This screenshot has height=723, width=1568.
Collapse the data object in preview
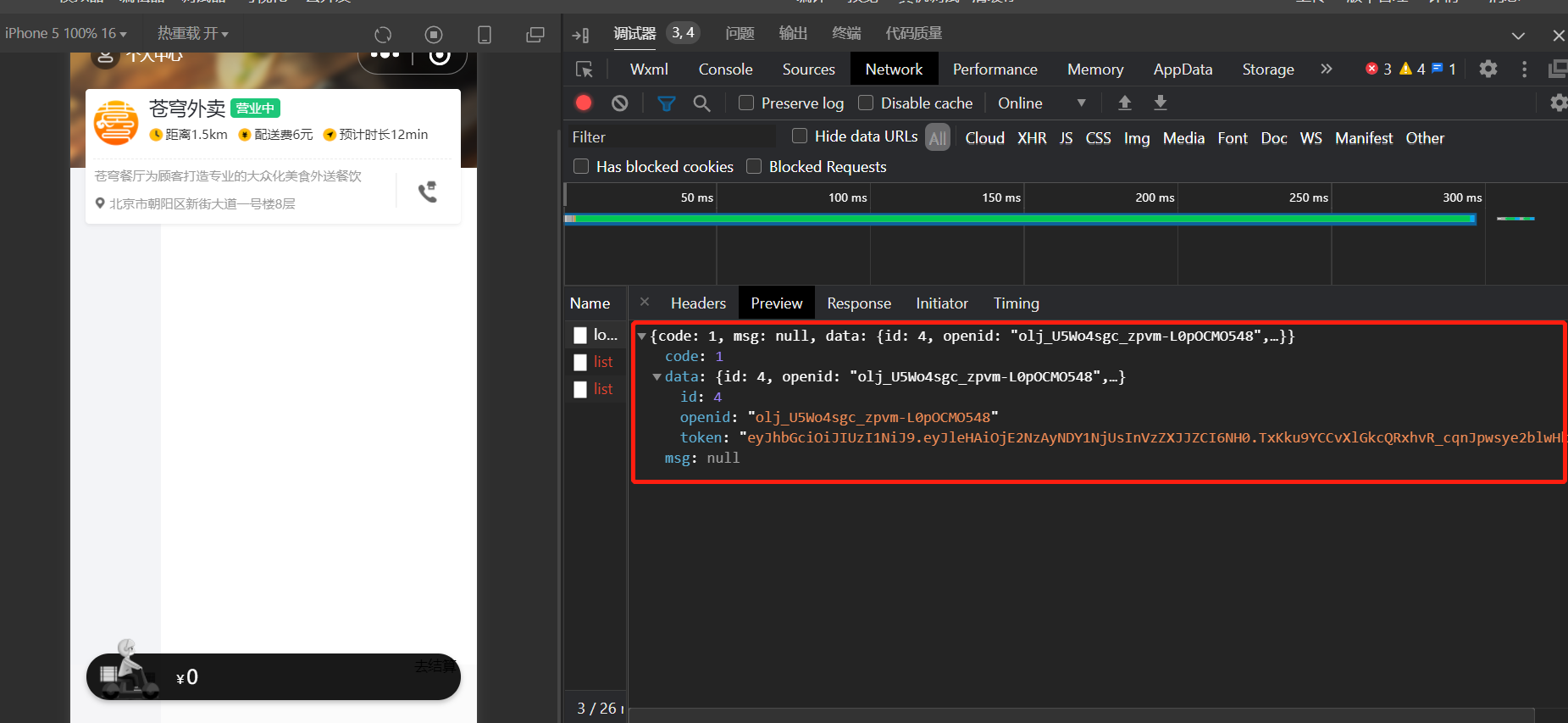click(657, 377)
